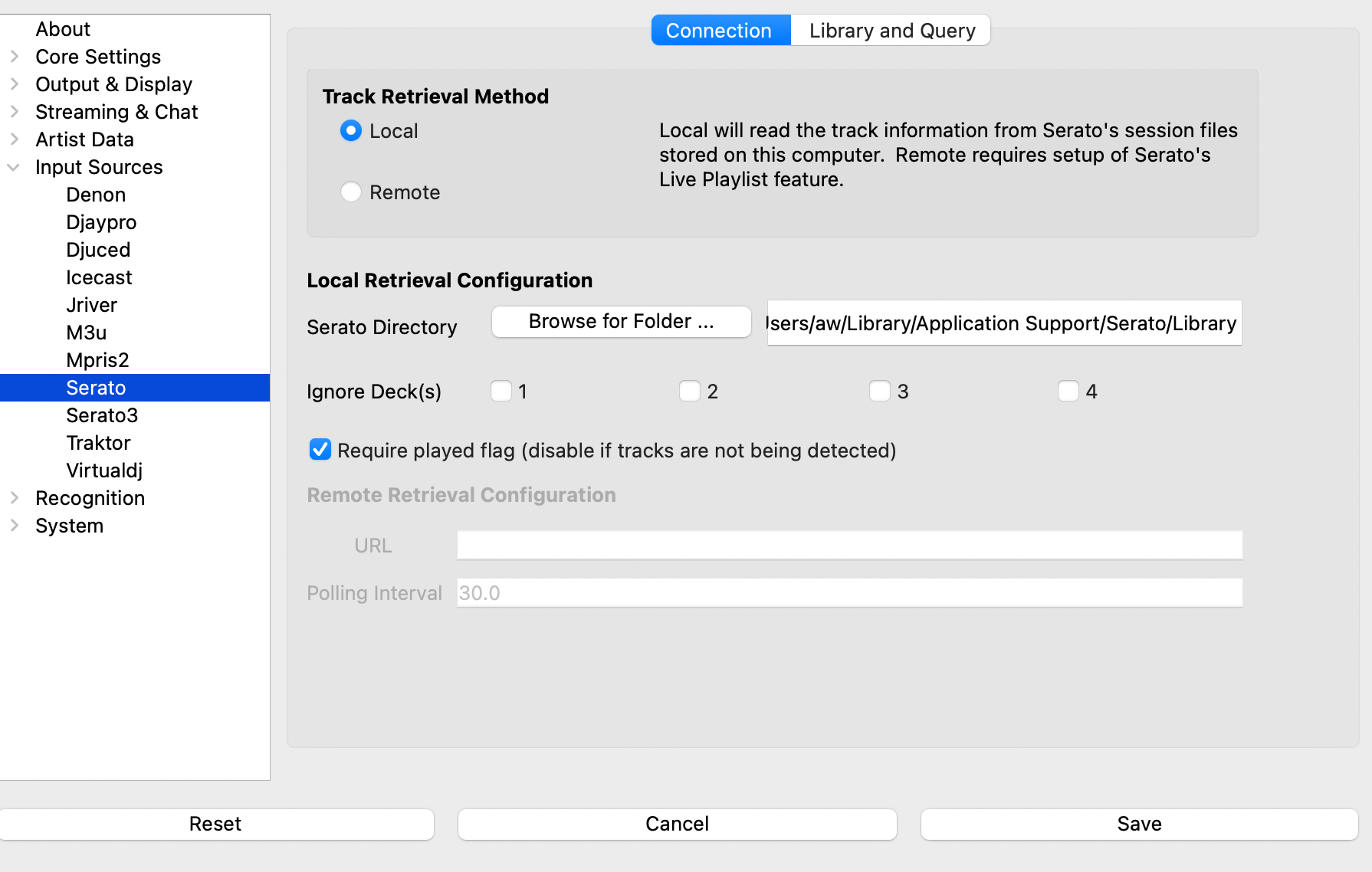
Task: Collapse the Input Sources section
Action: 14,167
